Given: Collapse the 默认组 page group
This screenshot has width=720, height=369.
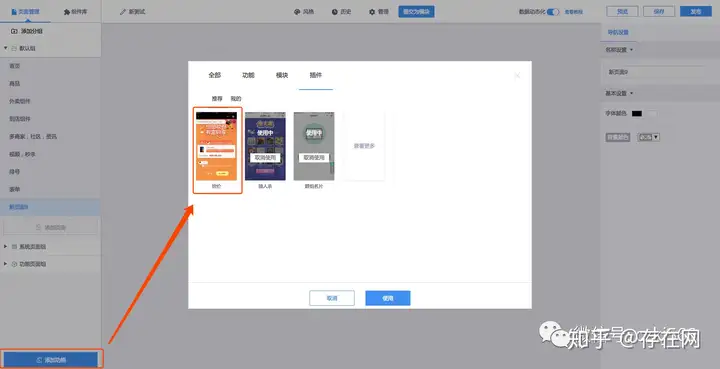Looking at the screenshot, I should point(6,48).
